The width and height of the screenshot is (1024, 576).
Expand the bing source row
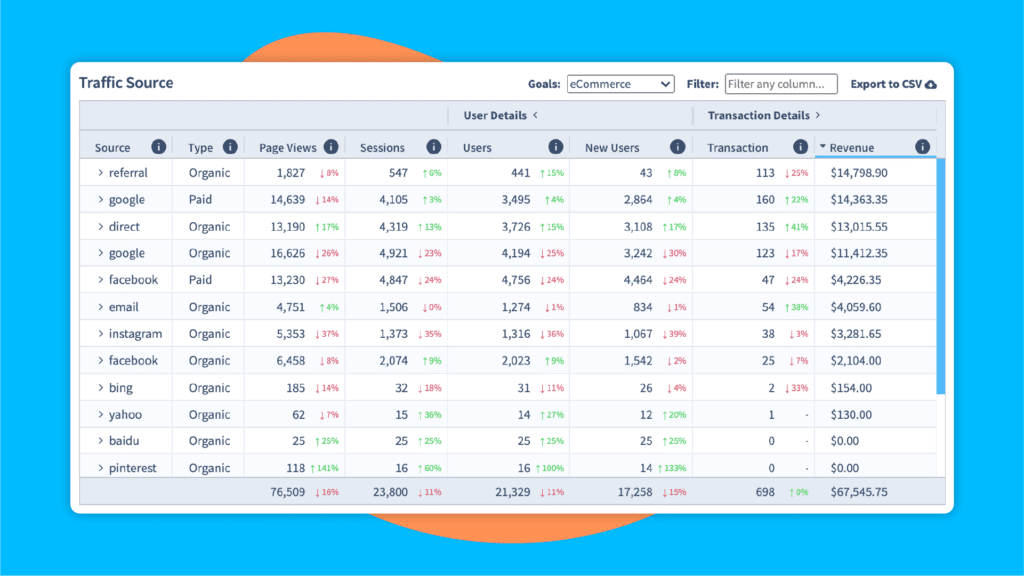[x=101, y=388]
